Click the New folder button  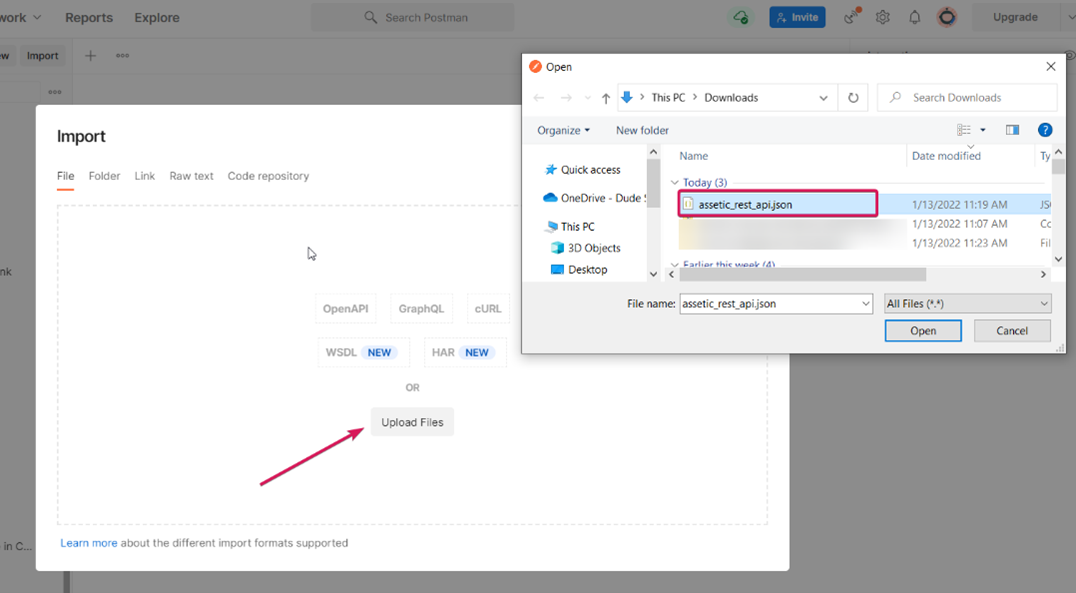(x=642, y=130)
